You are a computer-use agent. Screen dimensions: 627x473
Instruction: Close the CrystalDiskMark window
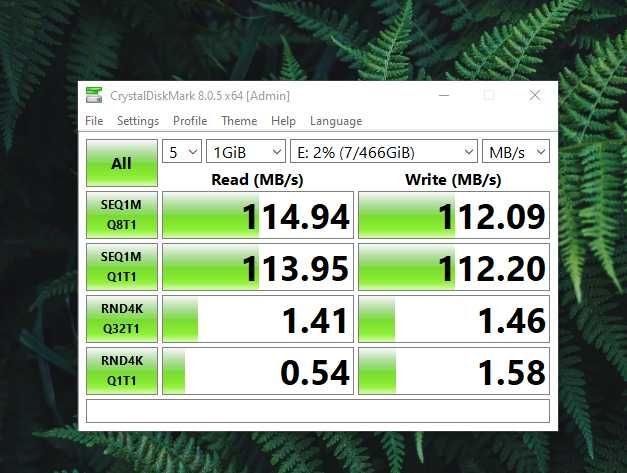(x=535, y=95)
